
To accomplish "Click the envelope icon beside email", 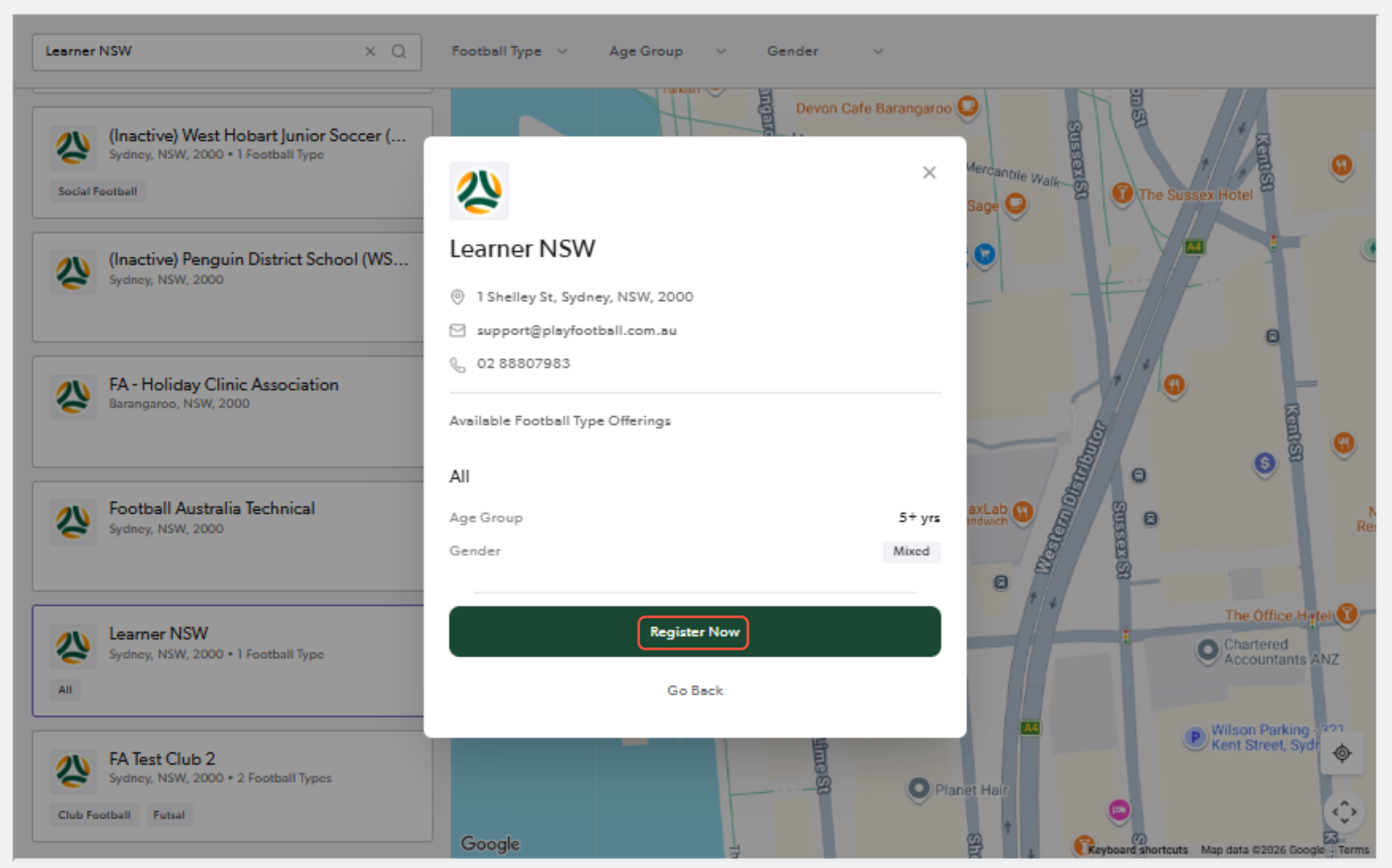I will coord(457,330).
